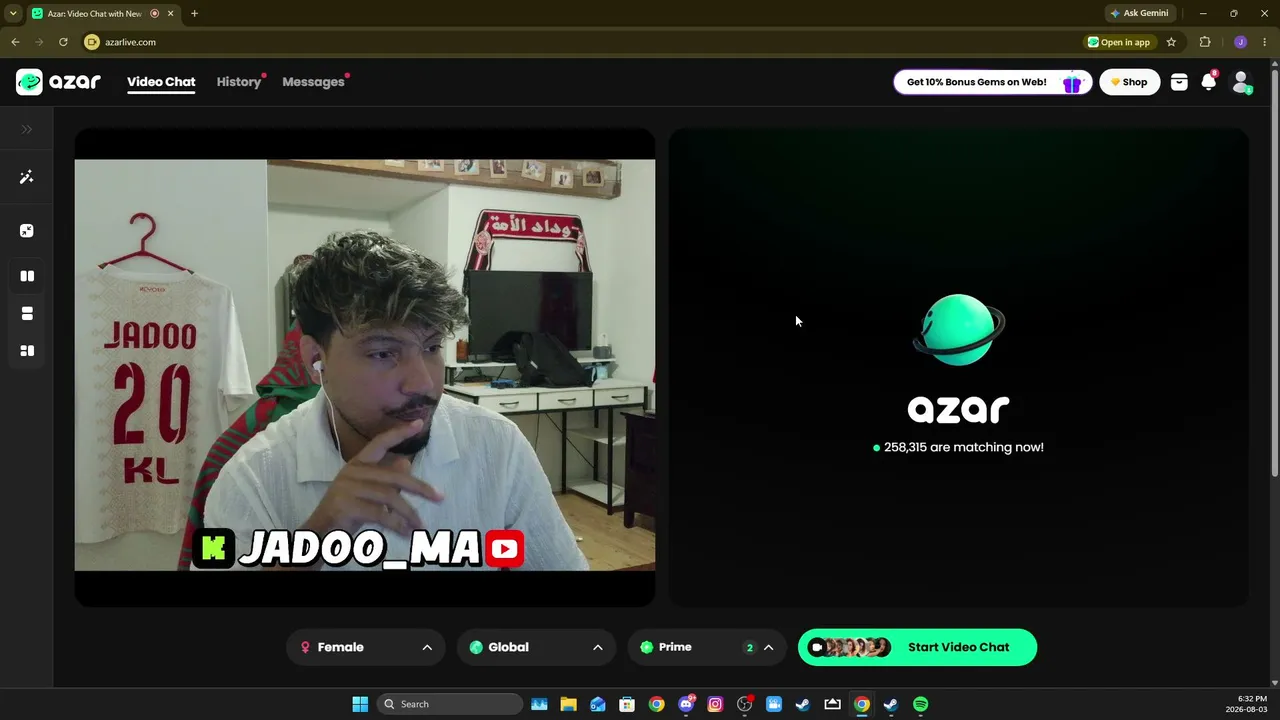Bookmark this page with the star icon
The width and height of the screenshot is (1280, 720).
point(1171,42)
